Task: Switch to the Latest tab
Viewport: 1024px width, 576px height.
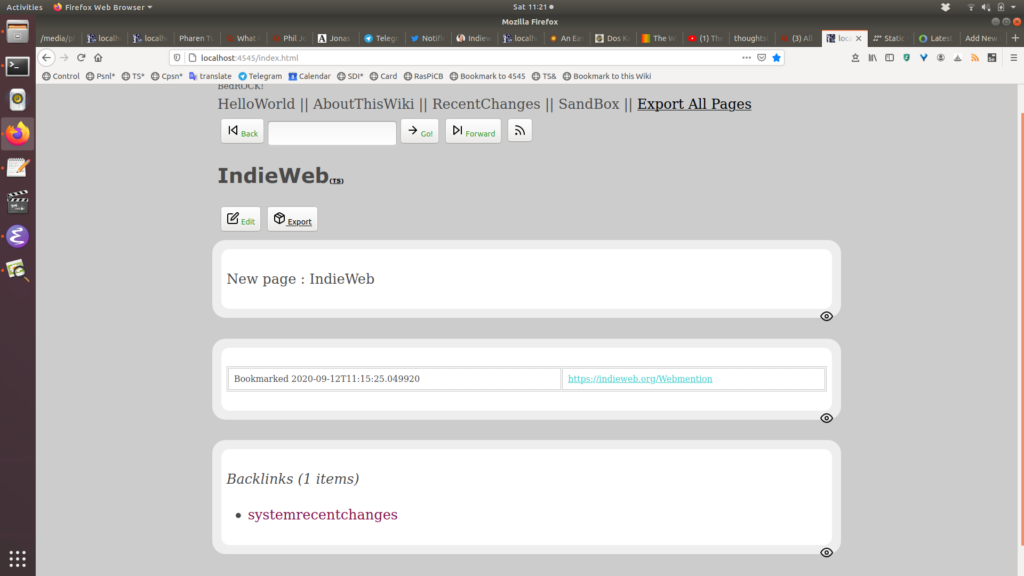Action: (x=935, y=38)
